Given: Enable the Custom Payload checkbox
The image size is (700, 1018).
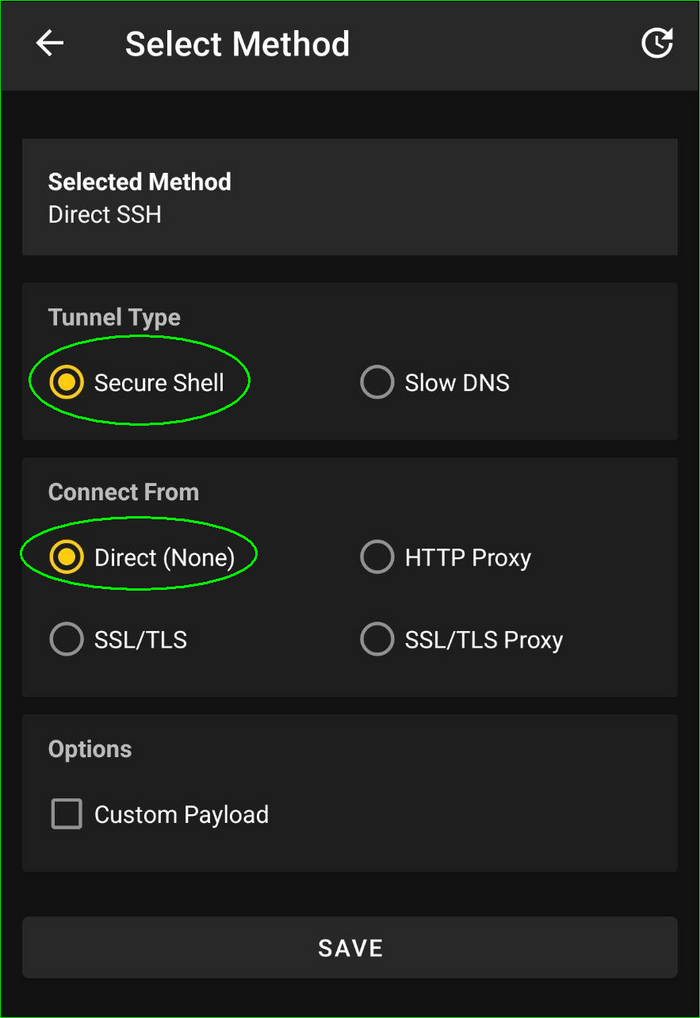Looking at the screenshot, I should 67,815.
